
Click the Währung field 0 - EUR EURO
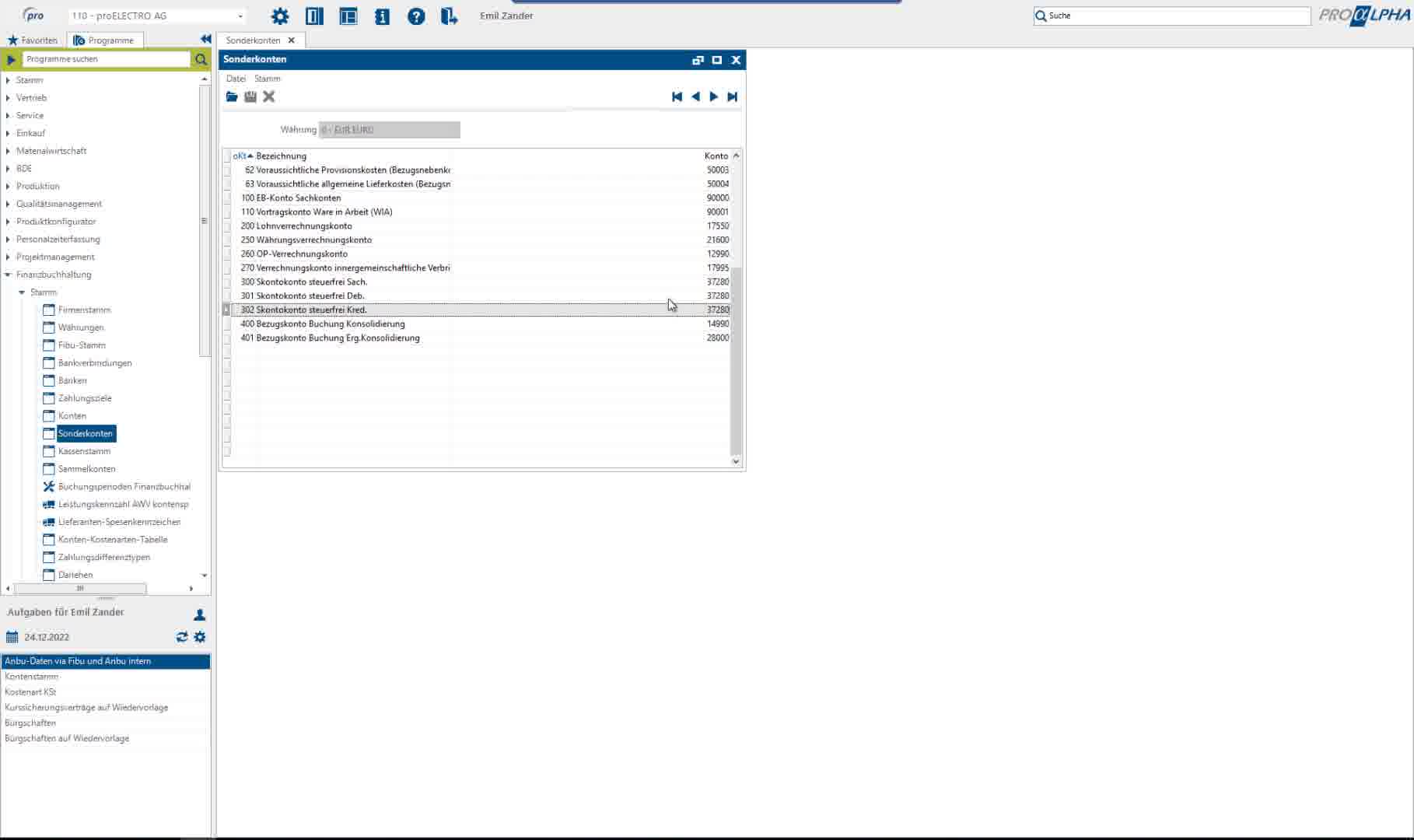coord(389,130)
